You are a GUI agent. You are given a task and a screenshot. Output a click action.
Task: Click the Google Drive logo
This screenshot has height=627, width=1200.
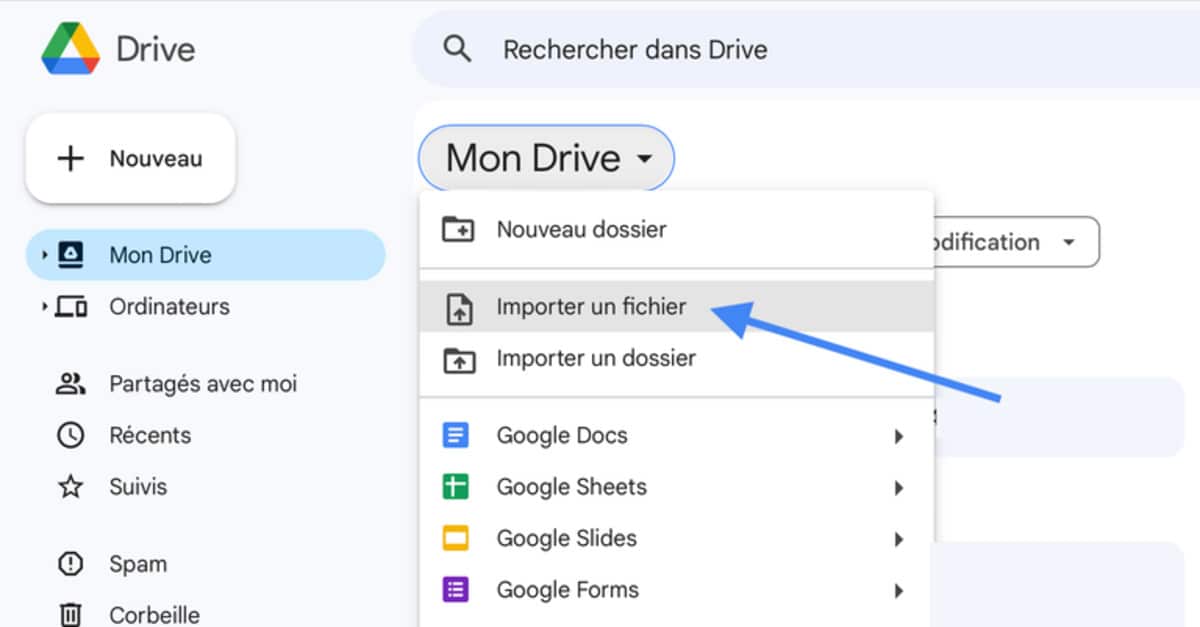tap(70, 49)
